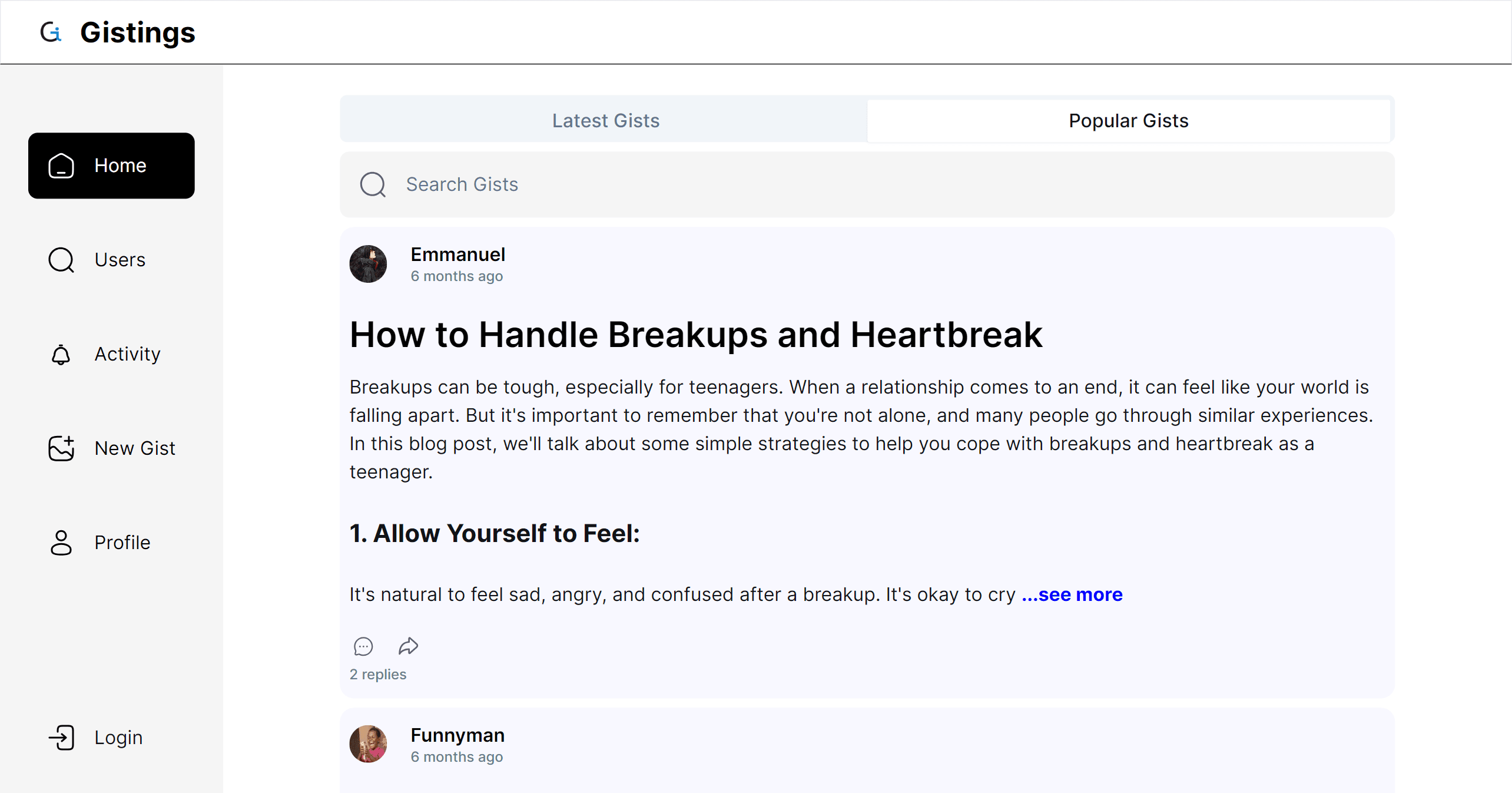Click Emmanuel's profile avatar

[368, 264]
